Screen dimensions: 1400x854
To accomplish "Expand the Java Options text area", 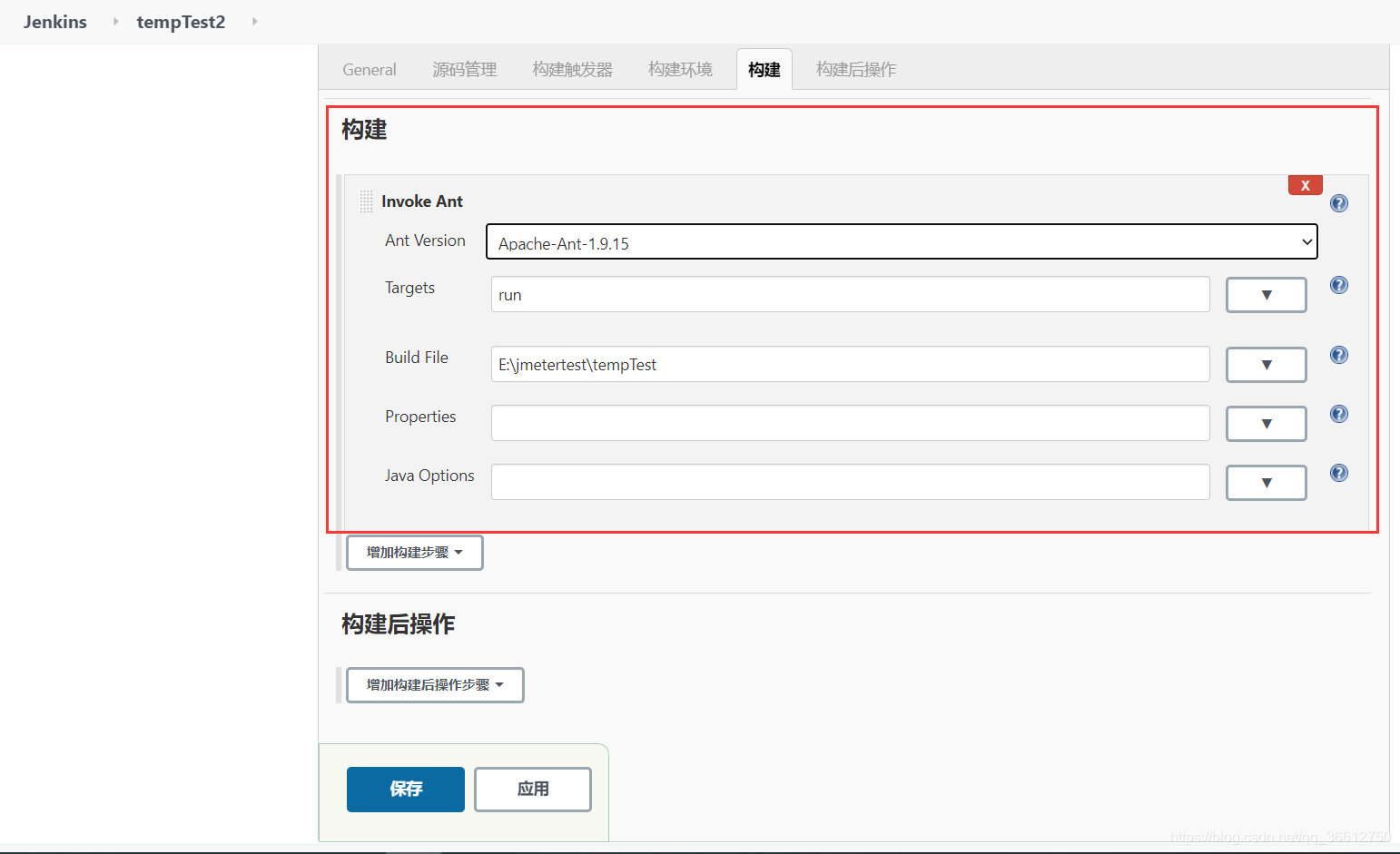I will click(x=1267, y=483).
